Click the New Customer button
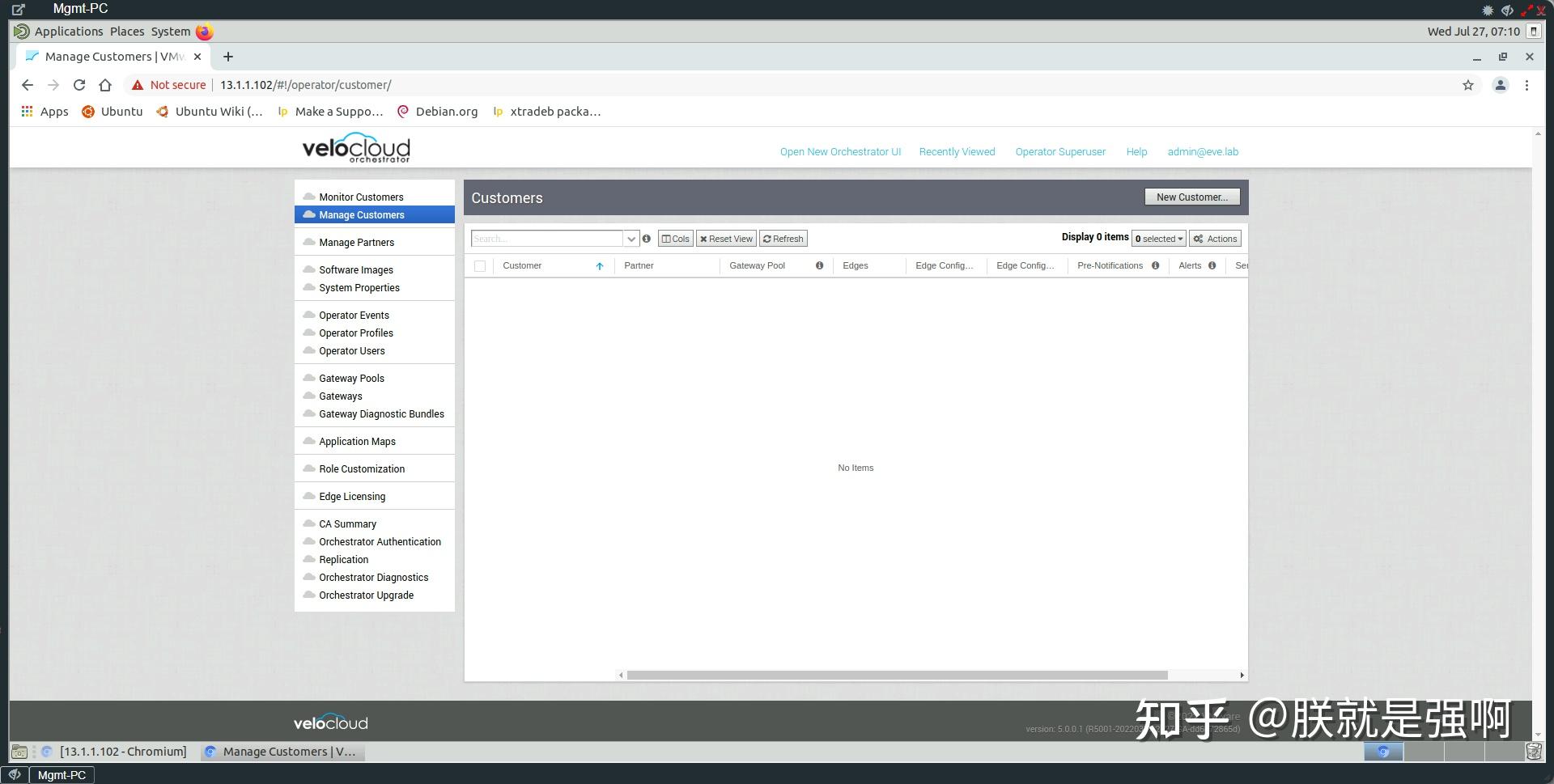The width and height of the screenshot is (1554, 784). pos(1191,197)
